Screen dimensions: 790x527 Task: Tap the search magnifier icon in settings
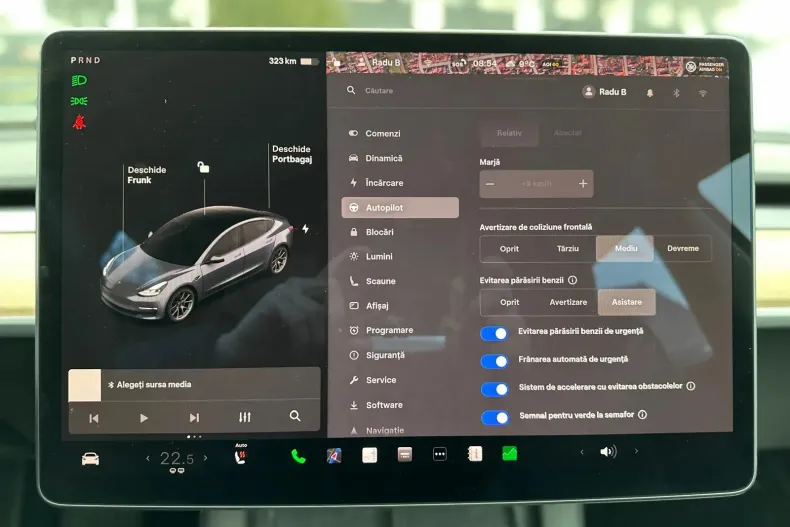(x=351, y=90)
